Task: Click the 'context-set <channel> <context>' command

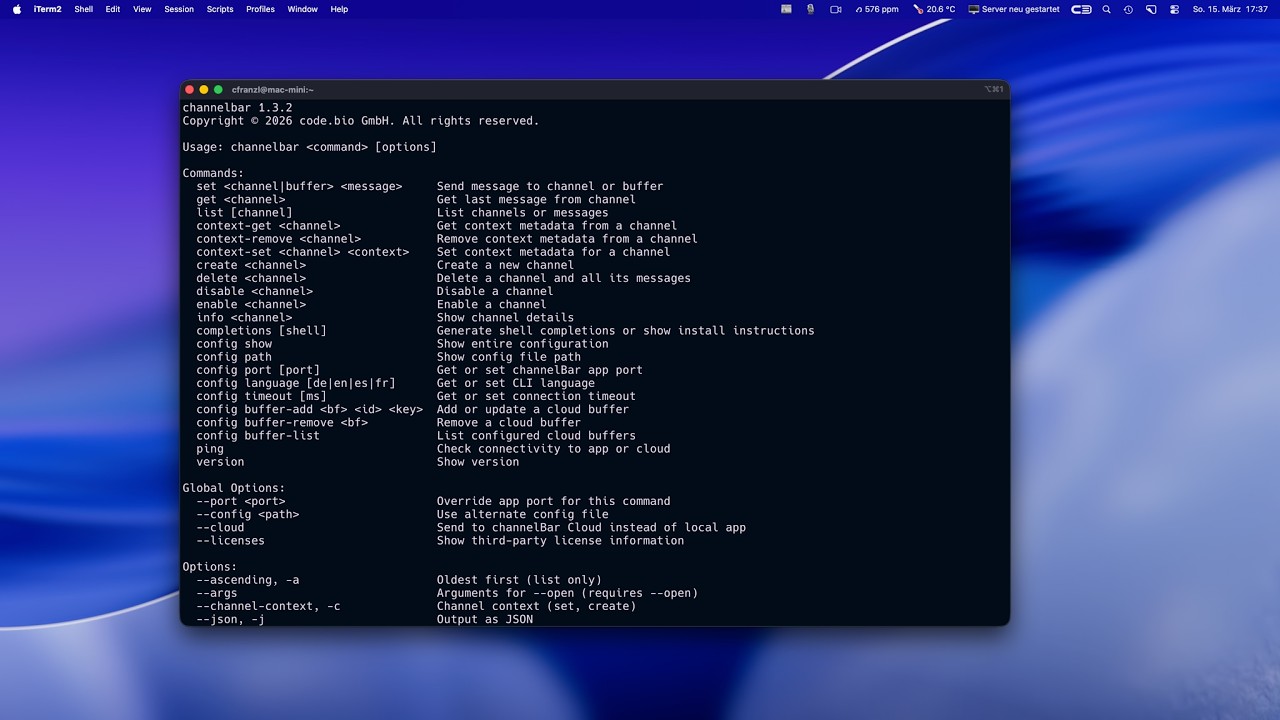Action: (x=302, y=252)
